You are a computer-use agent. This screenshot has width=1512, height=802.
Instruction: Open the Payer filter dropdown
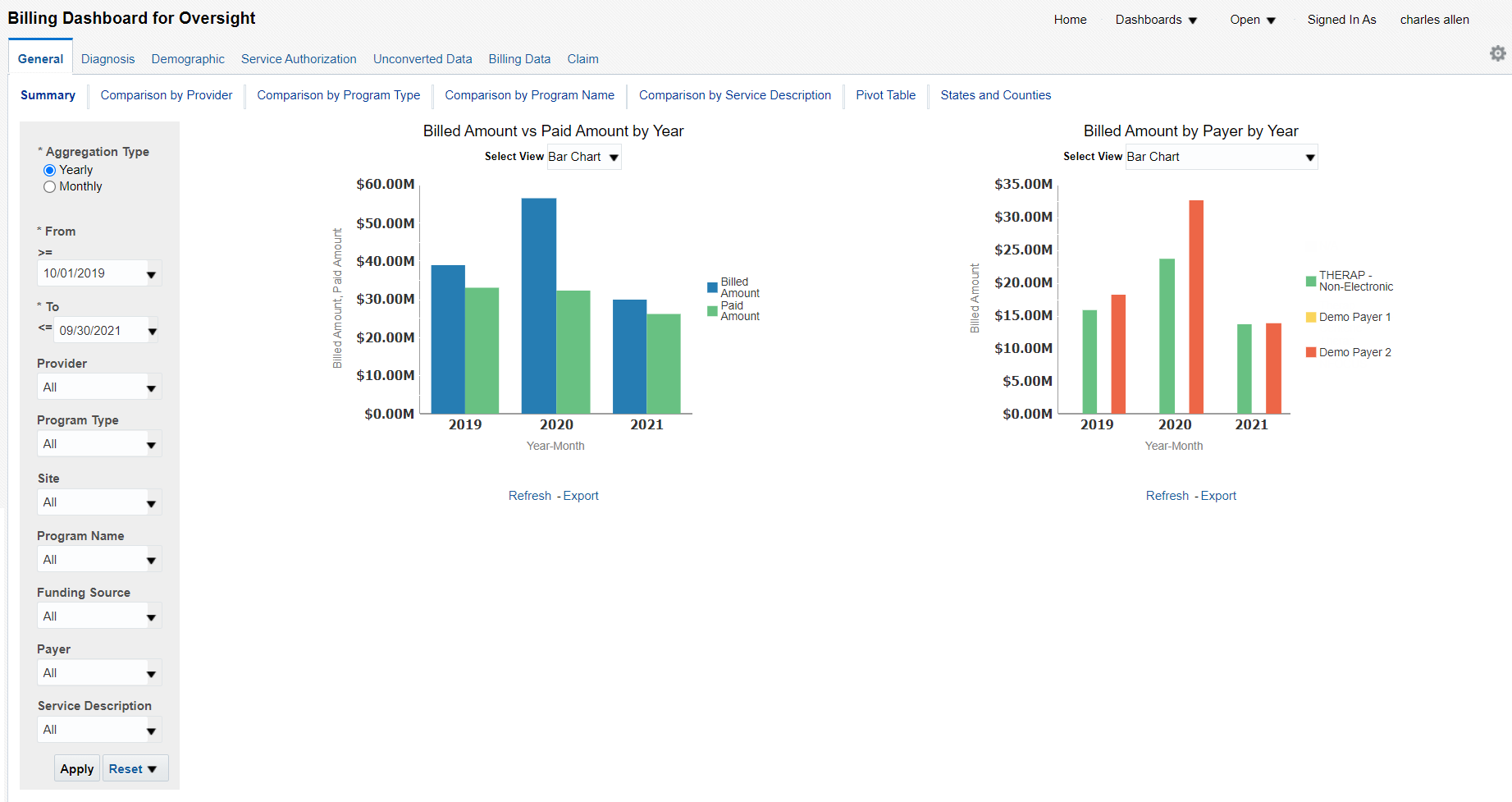coord(151,672)
